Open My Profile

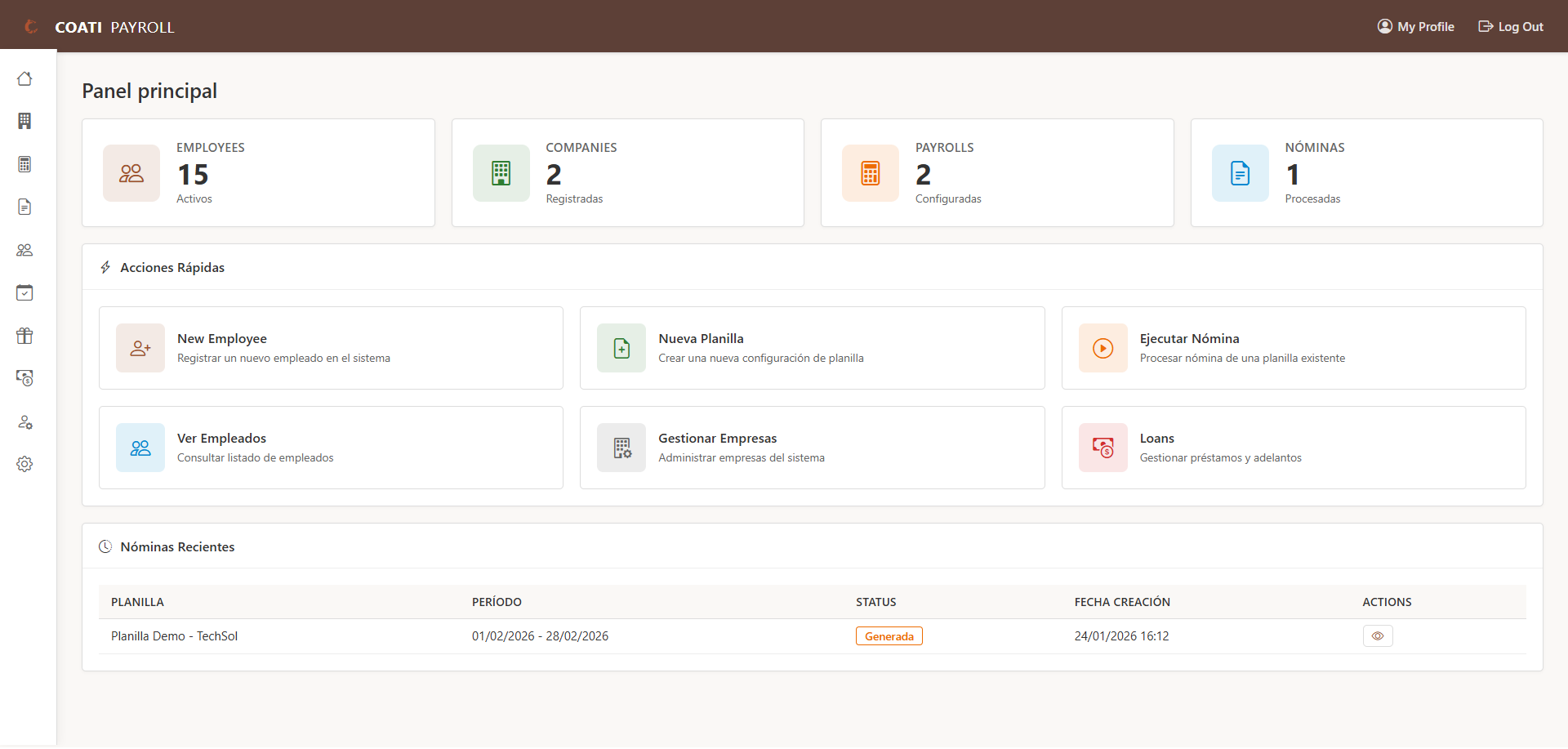pos(1415,26)
